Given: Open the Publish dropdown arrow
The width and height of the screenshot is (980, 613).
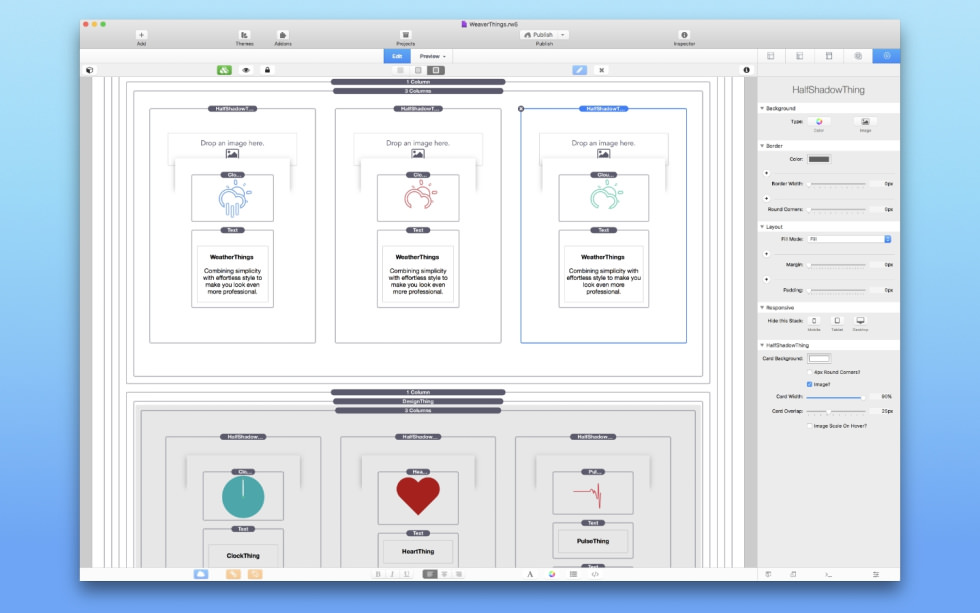Looking at the screenshot, I should (562, 35).
